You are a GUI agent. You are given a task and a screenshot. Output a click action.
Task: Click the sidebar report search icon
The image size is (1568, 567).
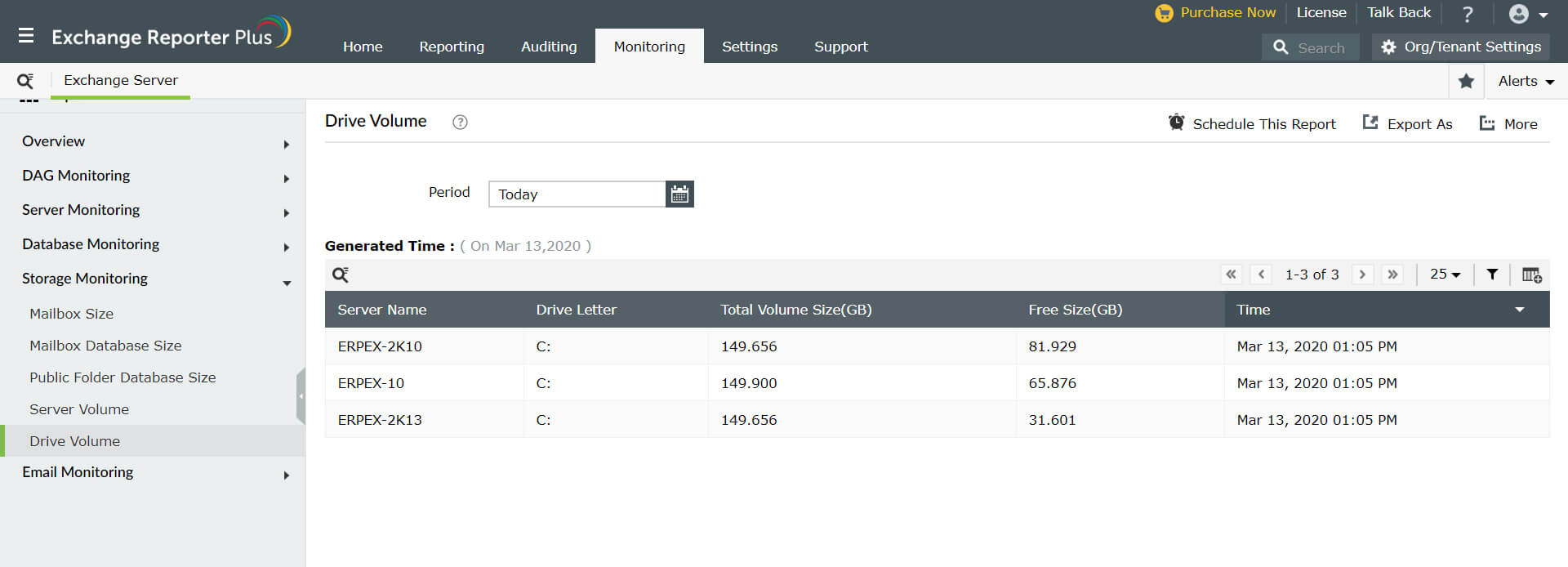[25, 81]
